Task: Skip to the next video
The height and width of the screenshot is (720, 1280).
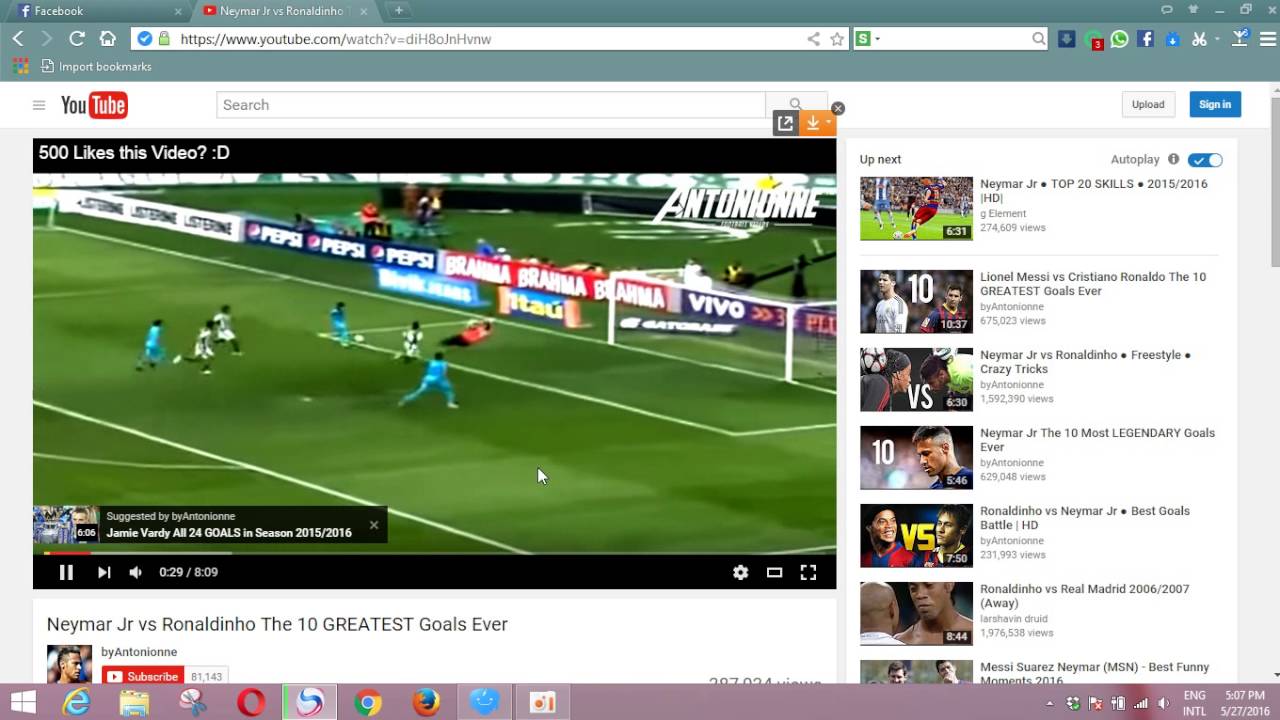Action: (x=104, y=572)
